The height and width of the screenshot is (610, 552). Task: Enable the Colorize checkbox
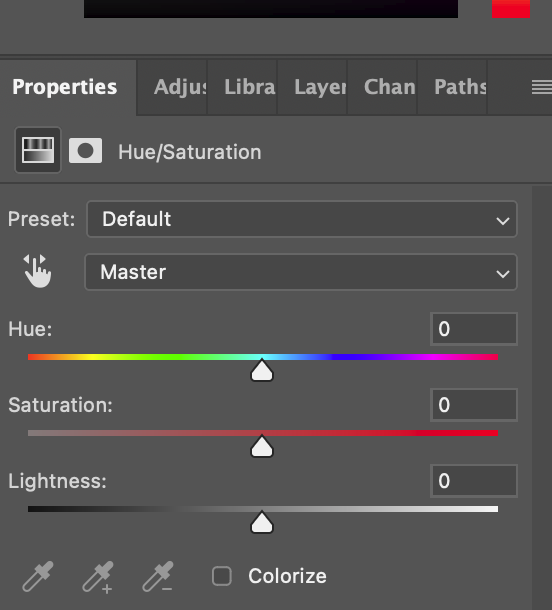click(x=222, y=576)
